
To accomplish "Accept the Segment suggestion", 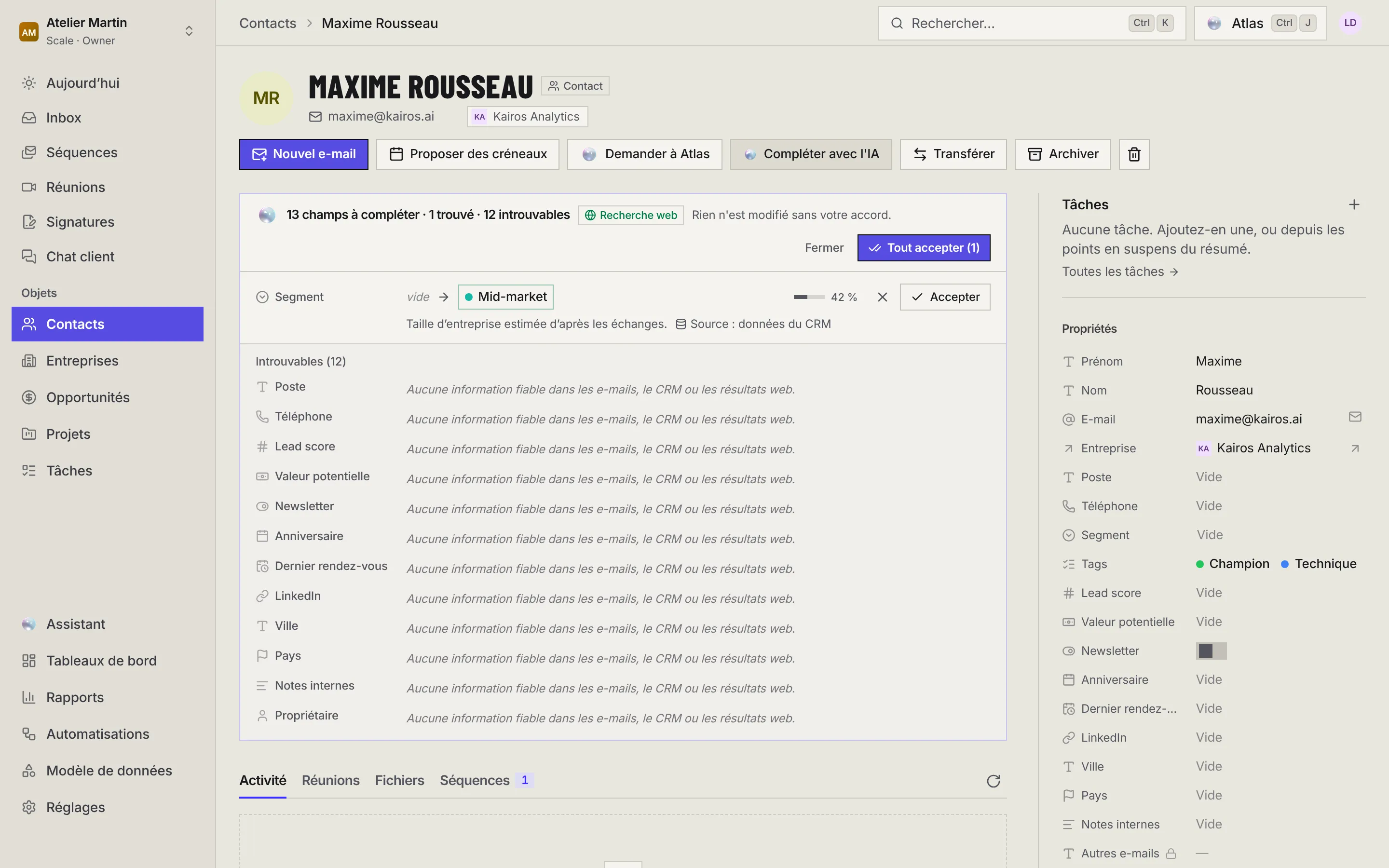I will click(x=945, y=297).
